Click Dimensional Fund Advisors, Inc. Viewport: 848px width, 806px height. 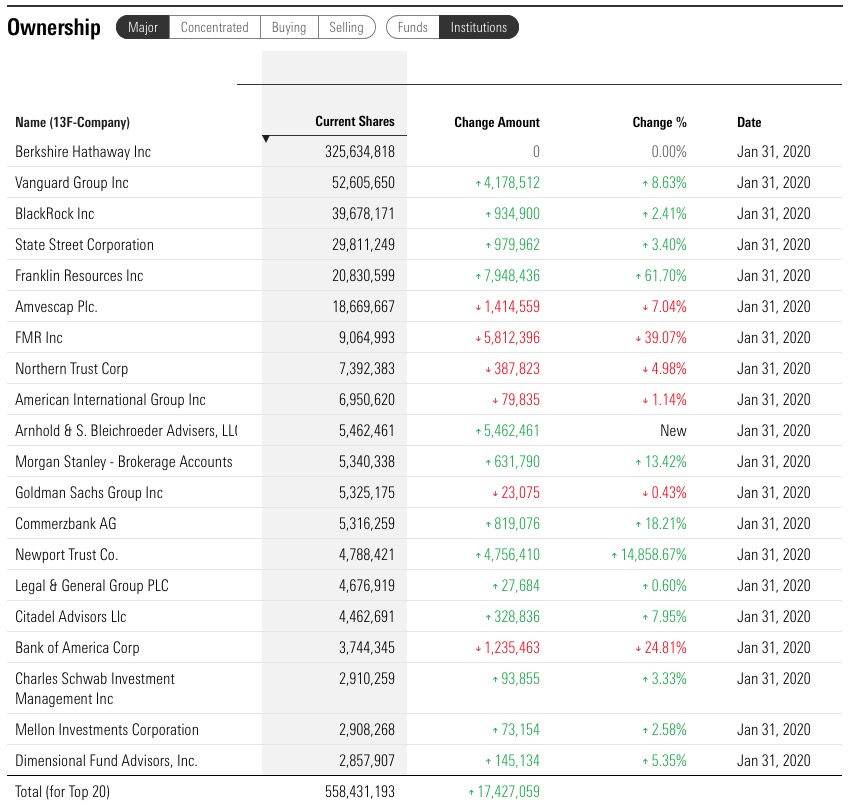tap(106, 761)
